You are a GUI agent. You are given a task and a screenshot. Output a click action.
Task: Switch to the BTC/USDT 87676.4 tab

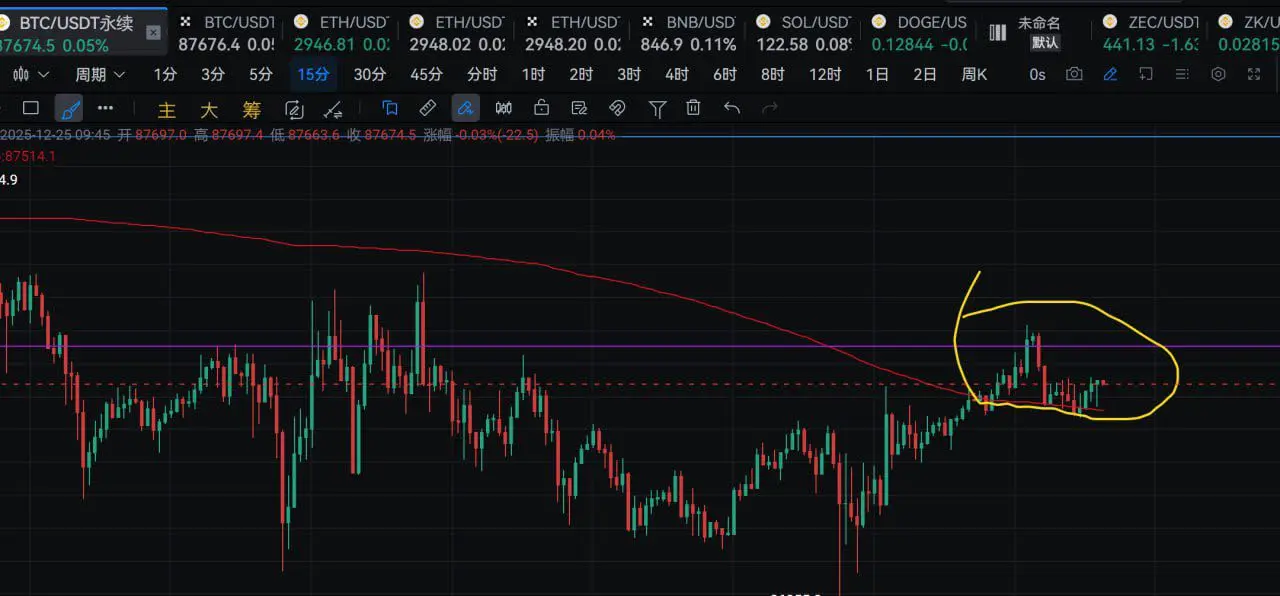click(x=226, y=33)
